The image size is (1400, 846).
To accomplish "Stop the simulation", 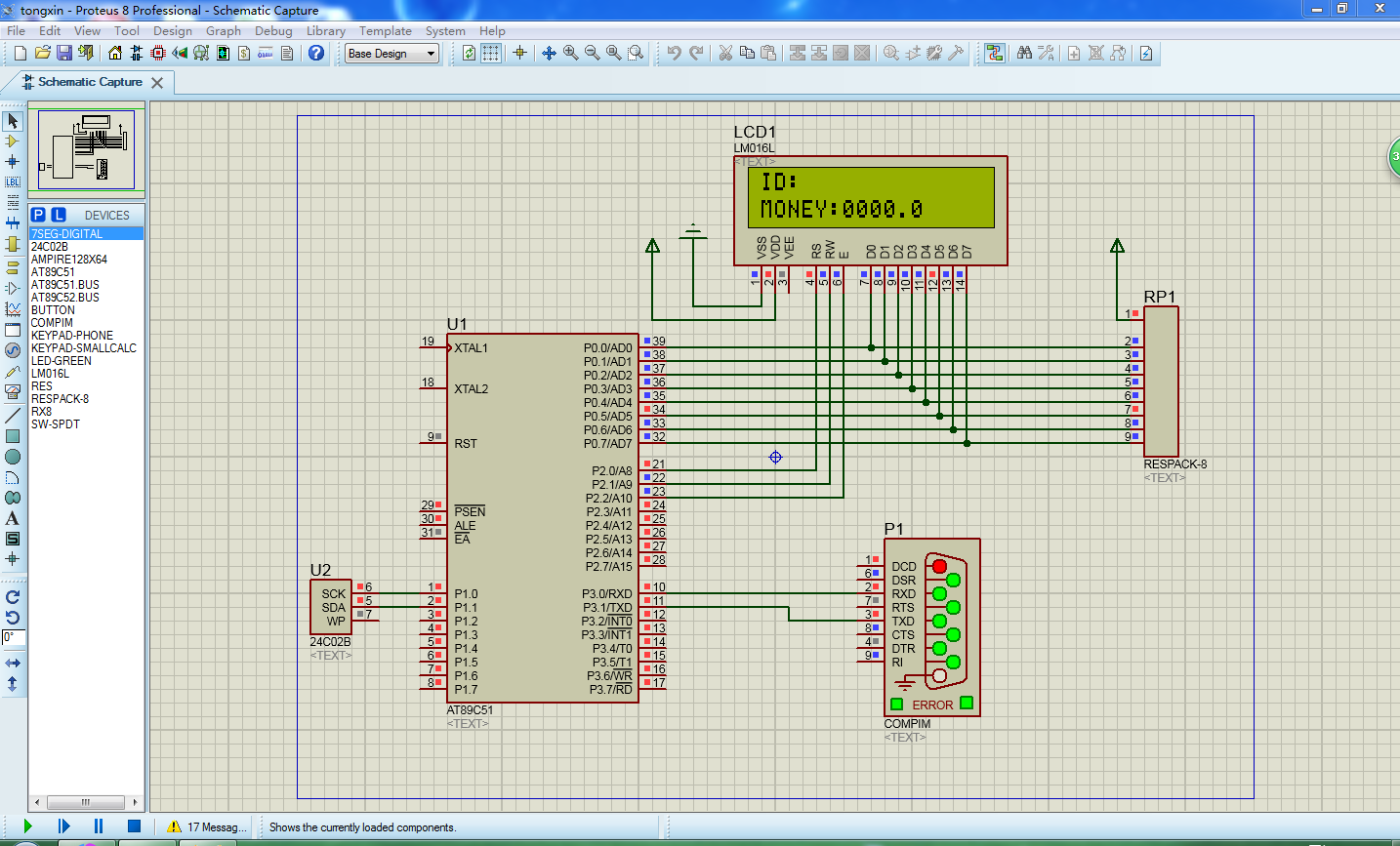I will point(135,826).
